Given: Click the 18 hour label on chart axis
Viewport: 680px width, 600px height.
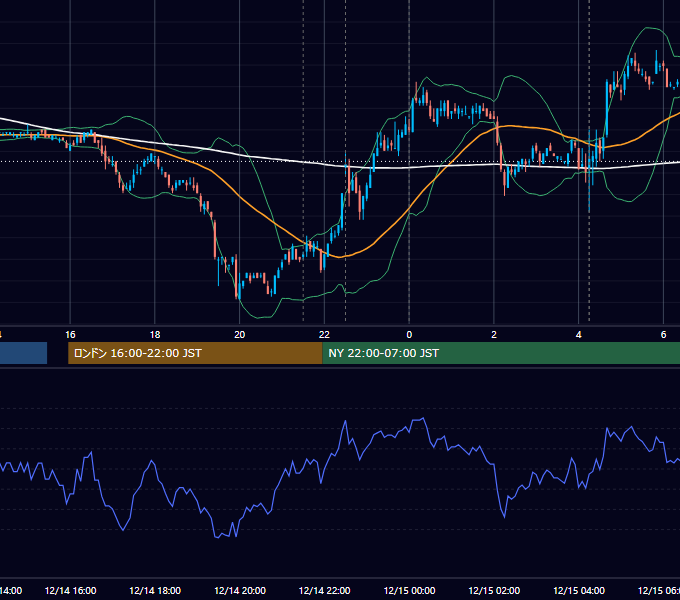Looking at the screenshot, I should click(x=155, y=335).
